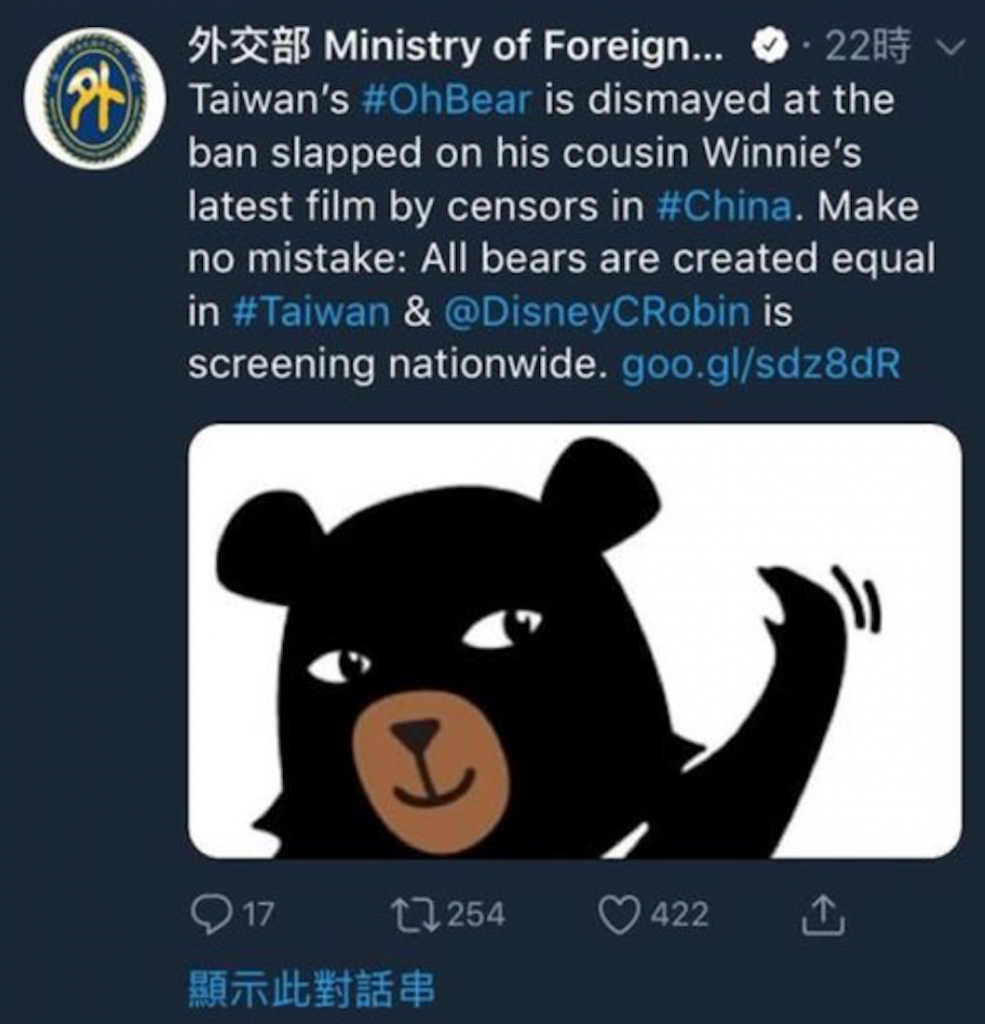Open the Ministry of Foreign Affairs profile avatar

[x=95, y=99]
